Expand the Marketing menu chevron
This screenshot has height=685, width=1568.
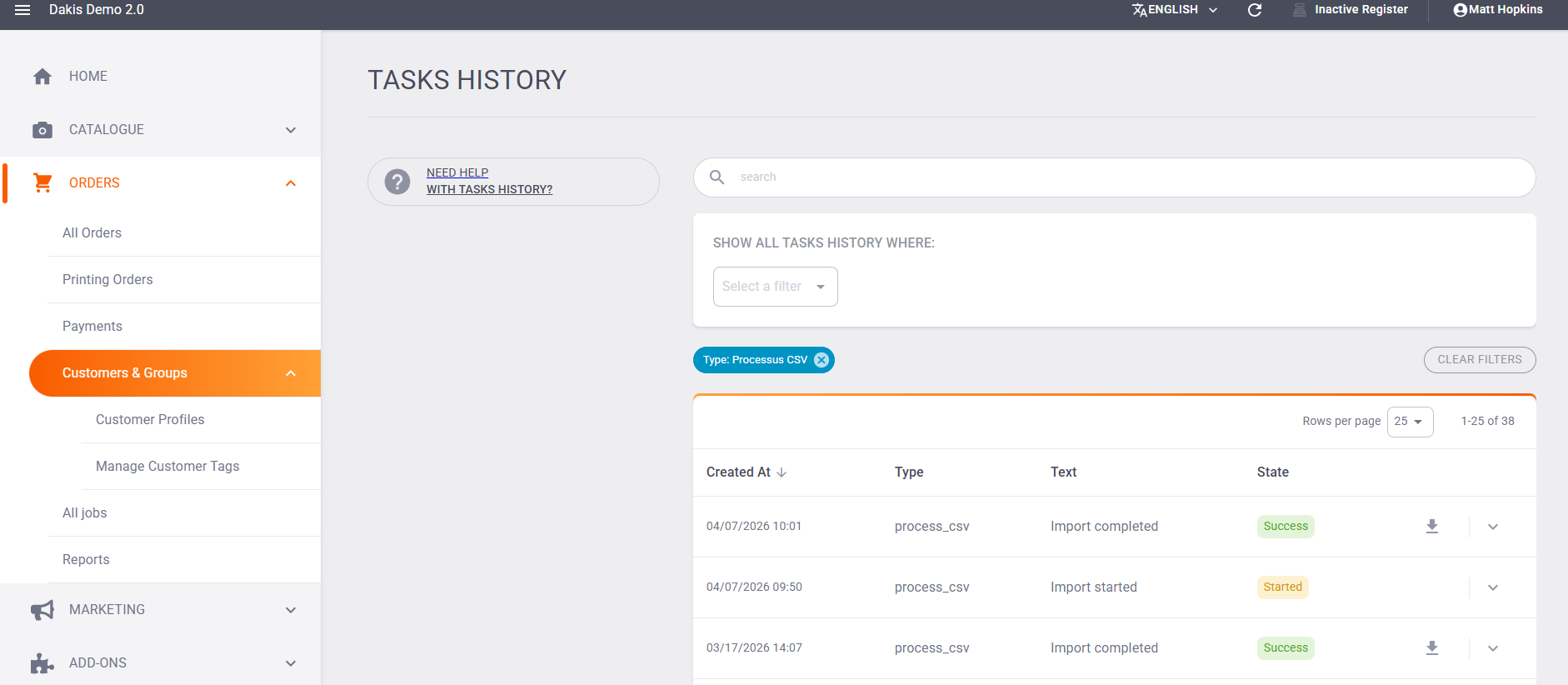[291, 610]
